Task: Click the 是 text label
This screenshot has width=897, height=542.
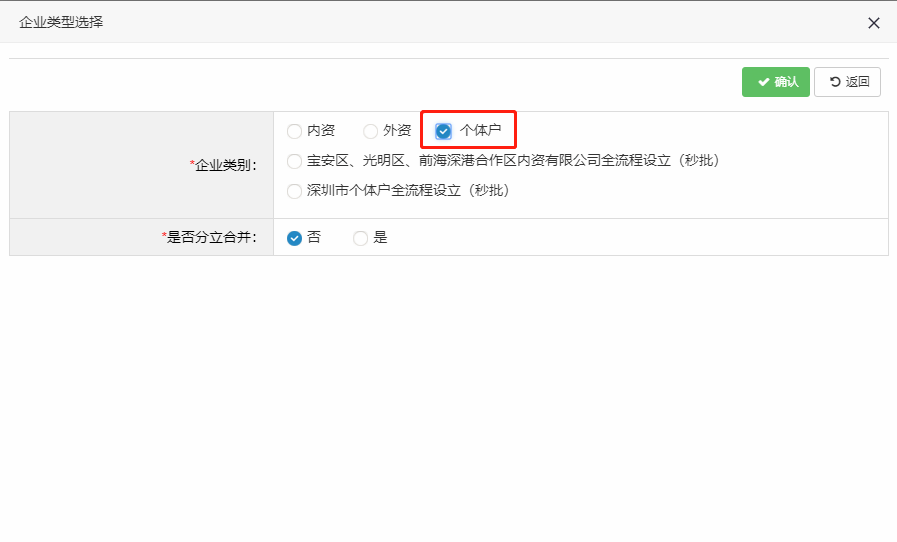Action: pos(380,238)
